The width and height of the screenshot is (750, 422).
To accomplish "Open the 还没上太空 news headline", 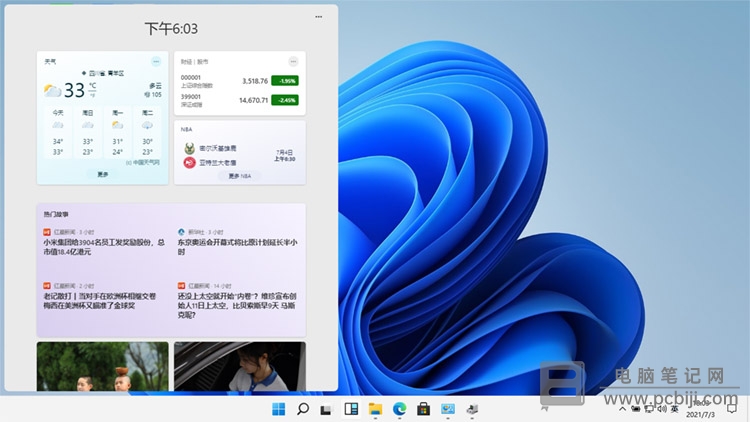I will pyautogui.click(x=237, y=305).
